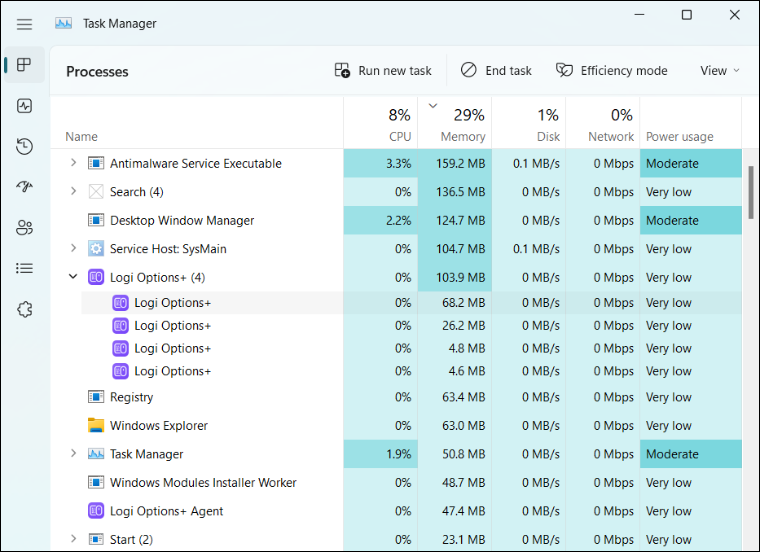Click the vertical scrollbar of process list
The height and width of the screenshot is (552, 760).
[x=751, y=192]
